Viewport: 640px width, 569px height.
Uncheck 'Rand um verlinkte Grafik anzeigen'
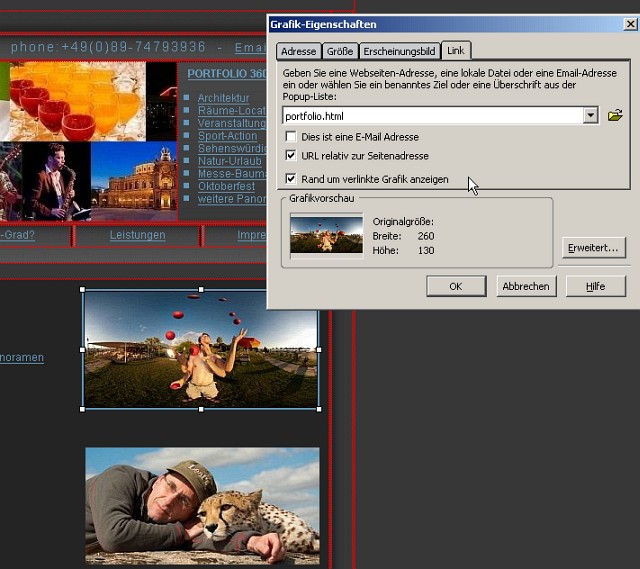[x=291, y=179]
